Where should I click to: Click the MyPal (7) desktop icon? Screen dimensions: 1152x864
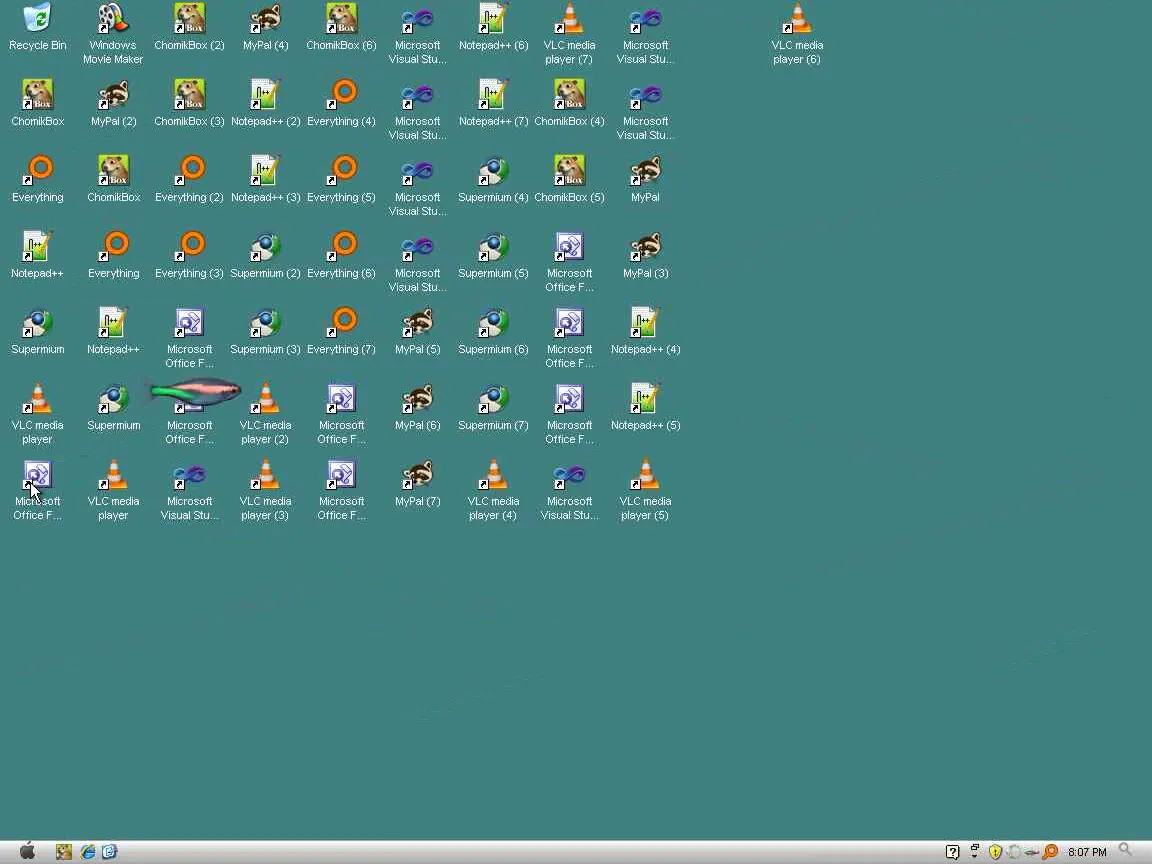point(417,484)
